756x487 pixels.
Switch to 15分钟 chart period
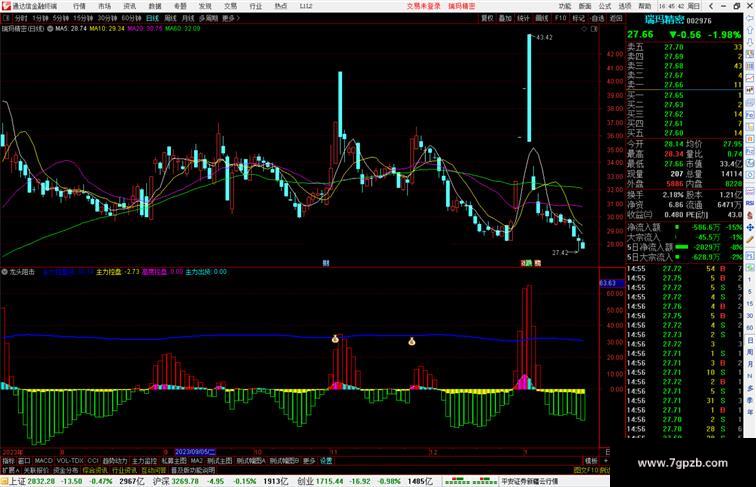(83, 18)
